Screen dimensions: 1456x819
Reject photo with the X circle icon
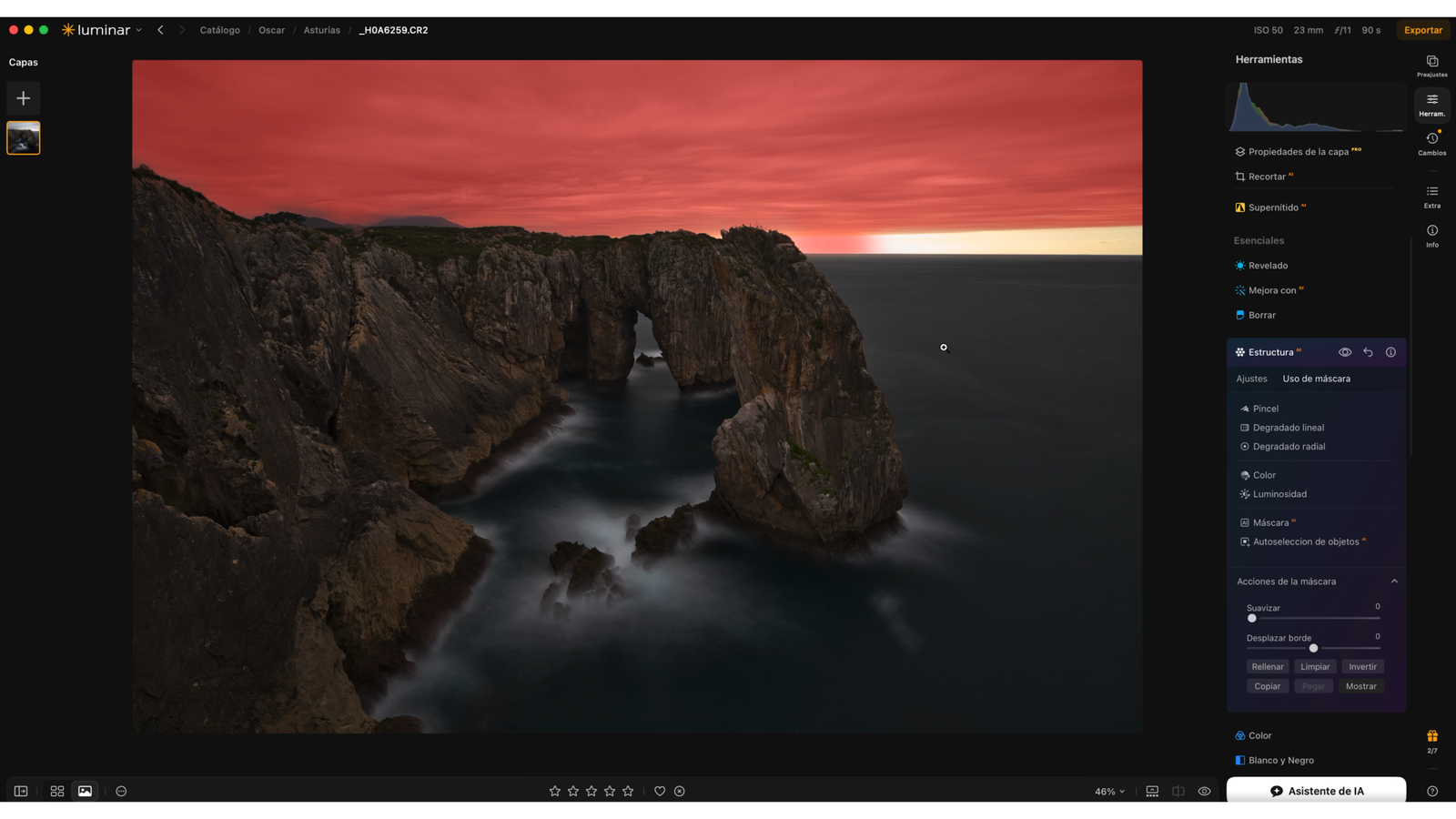(679, 791)
